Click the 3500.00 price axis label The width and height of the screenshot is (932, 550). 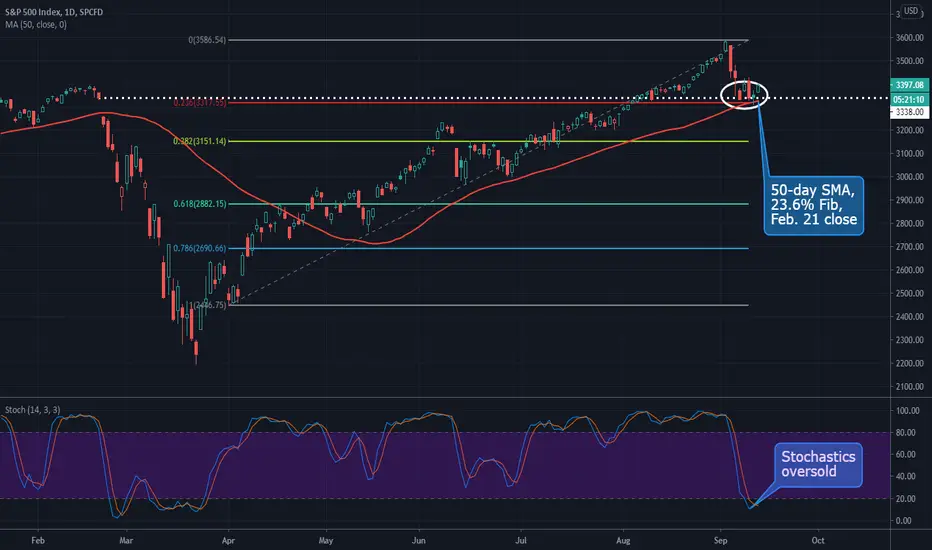click(x=909, y=61)
